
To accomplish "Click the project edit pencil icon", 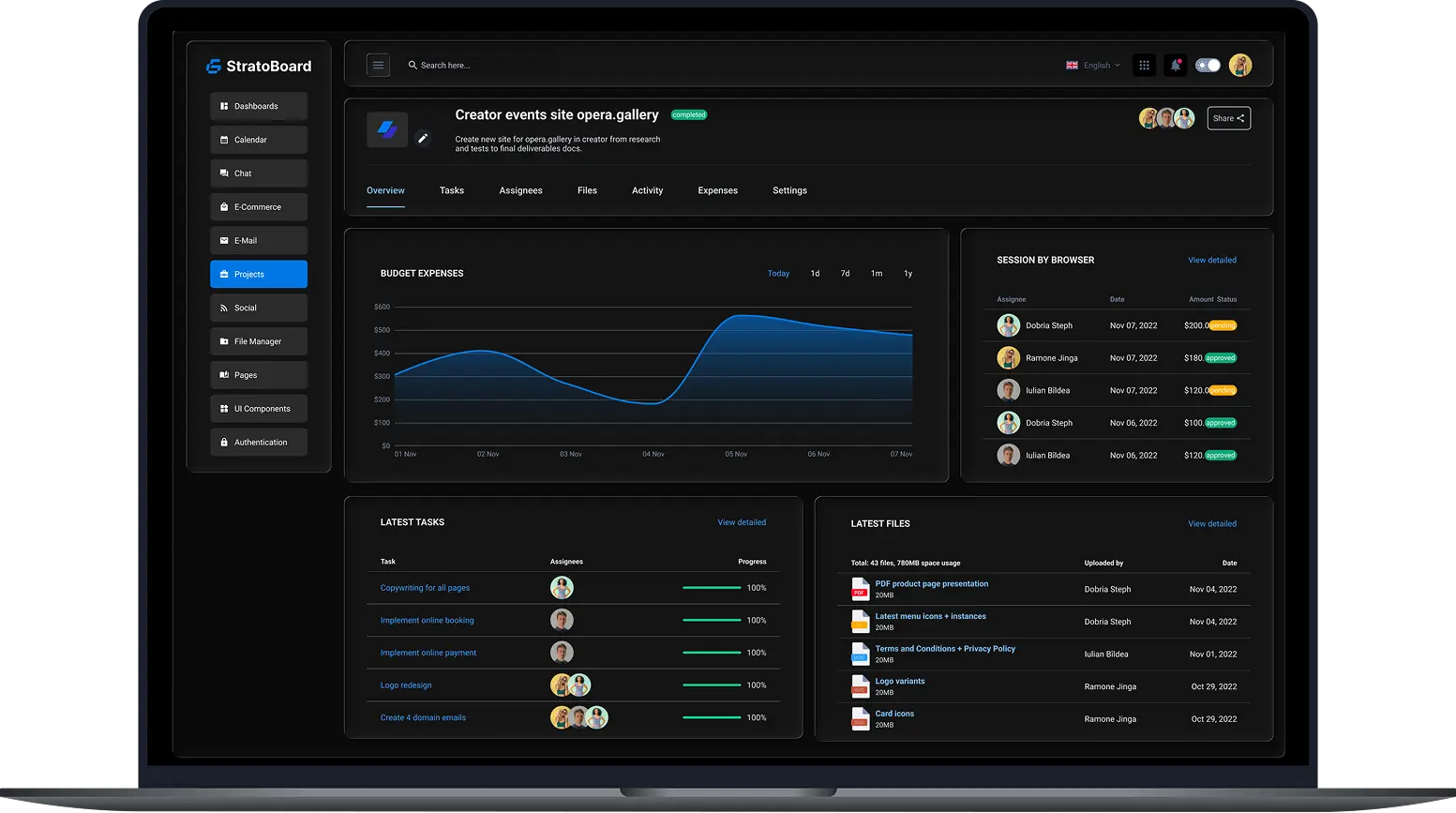I will click(423, 138).
